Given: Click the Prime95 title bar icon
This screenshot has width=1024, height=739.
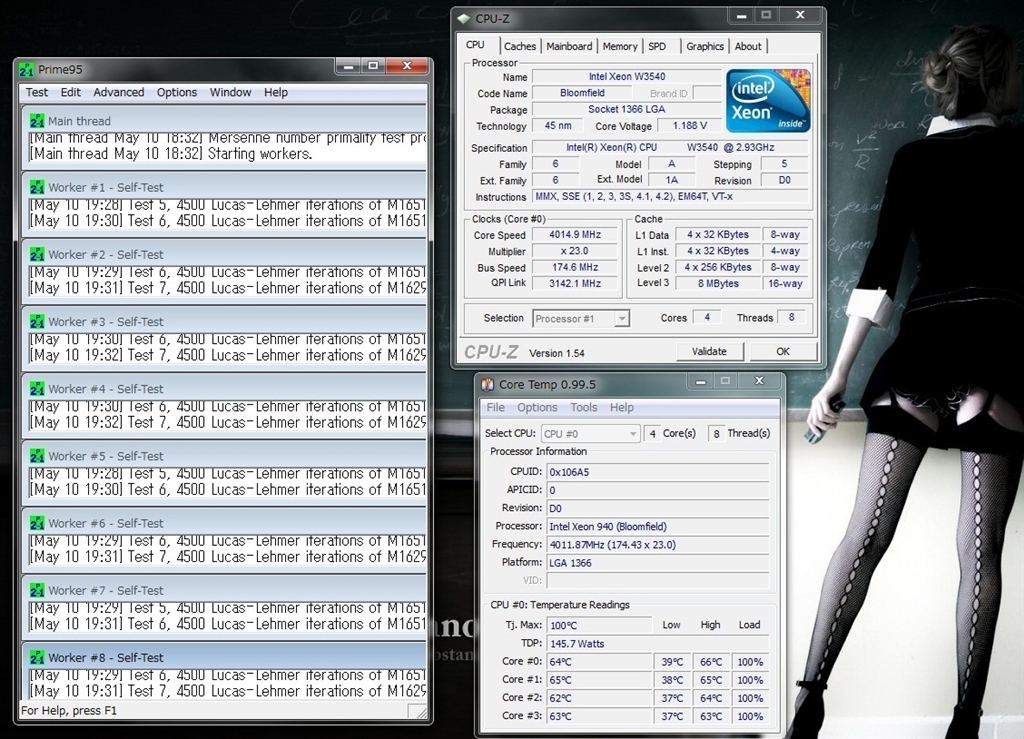Looking at the screenshot, I should [x=27, y=69].
